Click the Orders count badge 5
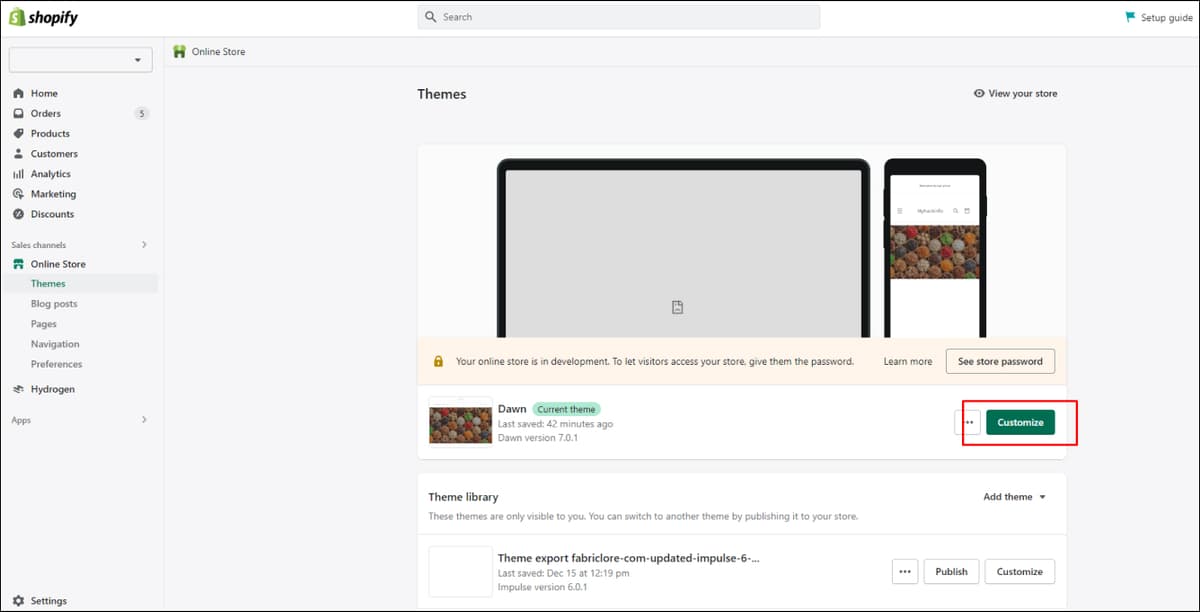 point(141,113)
